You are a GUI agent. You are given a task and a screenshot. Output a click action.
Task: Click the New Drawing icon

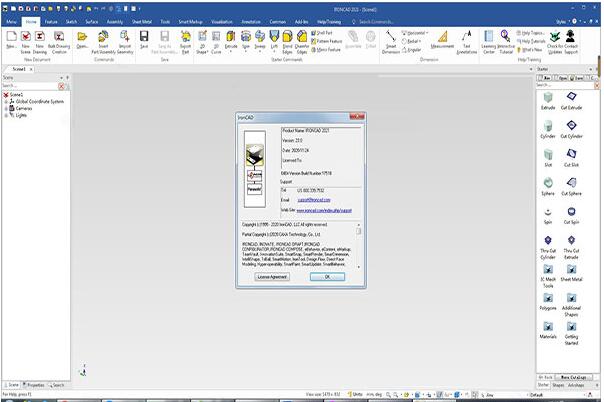point(40,37)
